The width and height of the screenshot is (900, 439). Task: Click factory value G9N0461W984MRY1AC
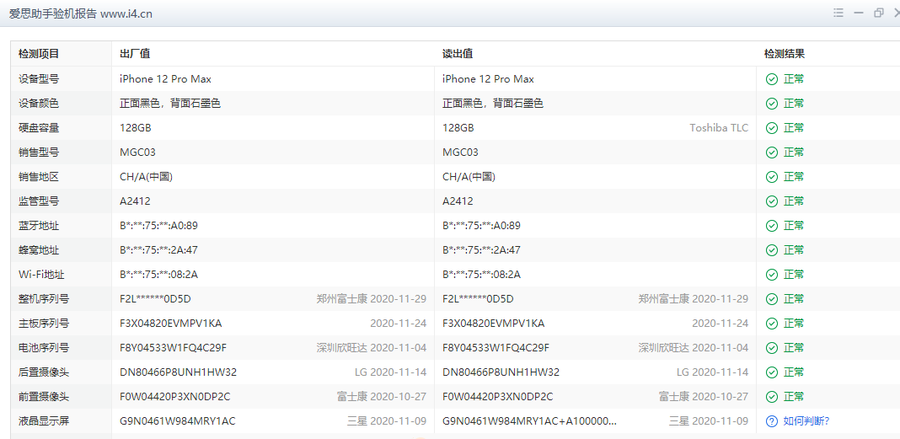pos(177,421)
